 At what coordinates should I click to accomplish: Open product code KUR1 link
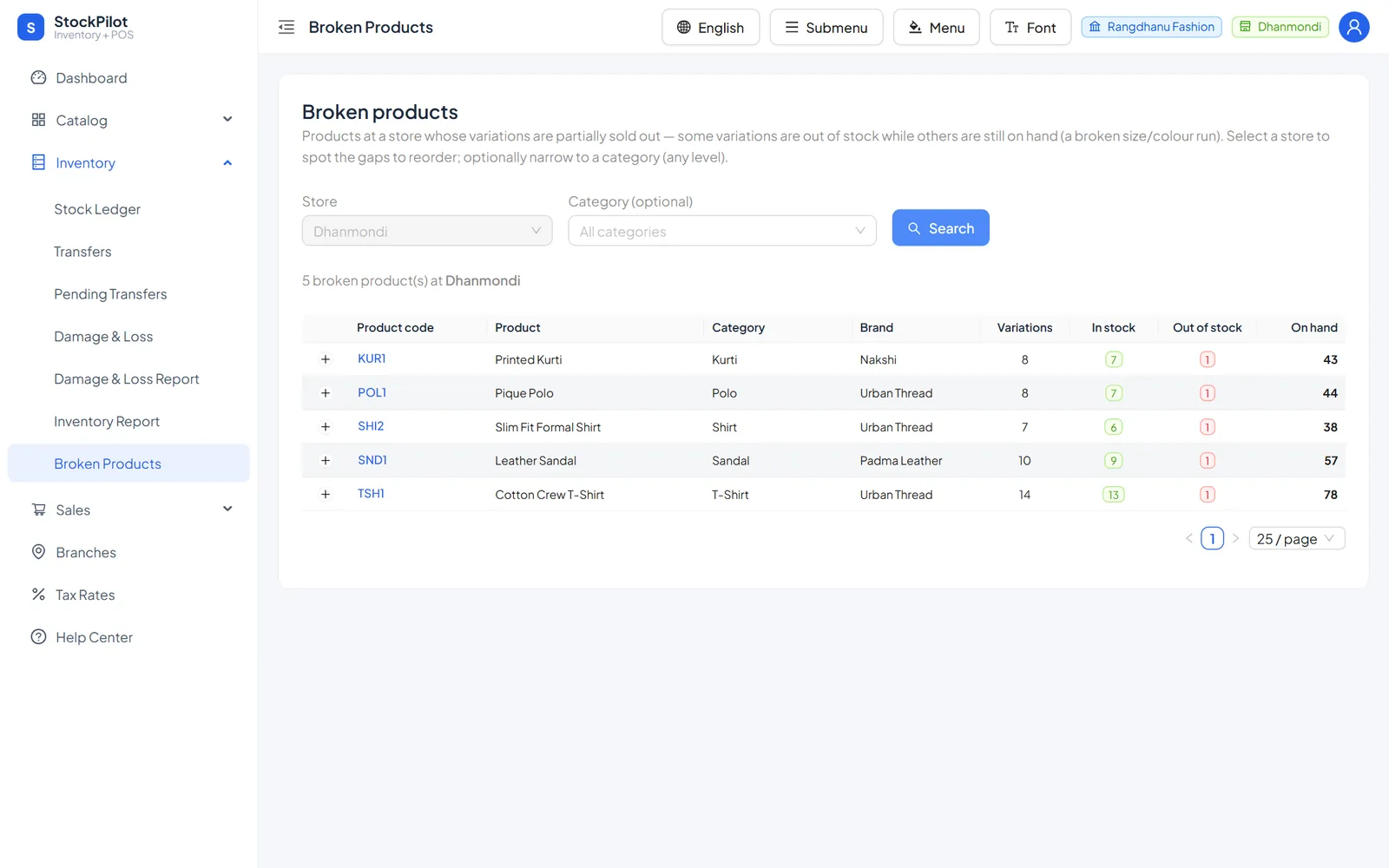pyautogui.click(x=372, y=358)
